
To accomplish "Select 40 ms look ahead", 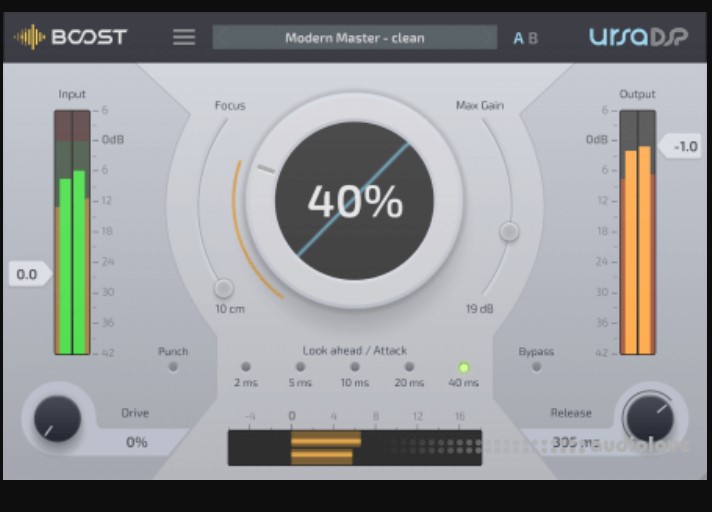I will pyautogui.click(x=464, y=367).
